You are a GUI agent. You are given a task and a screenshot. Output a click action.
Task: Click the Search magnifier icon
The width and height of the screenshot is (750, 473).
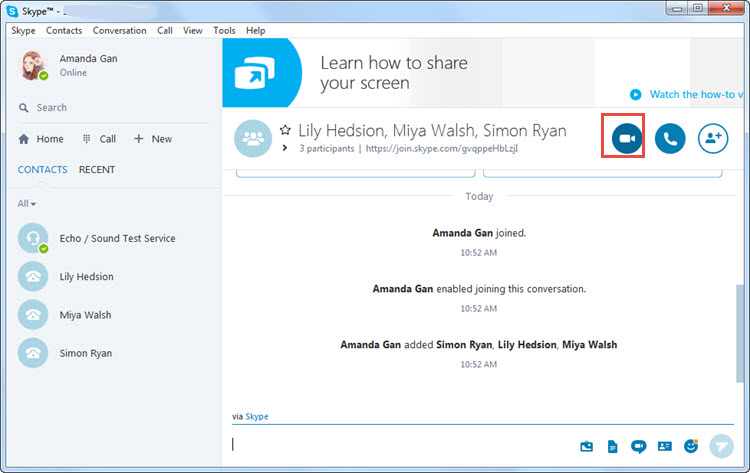23,108
